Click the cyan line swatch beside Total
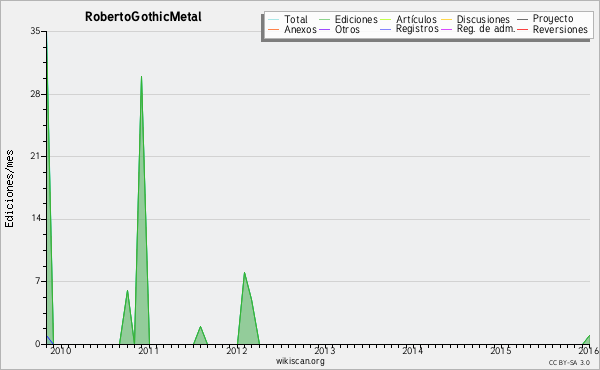Screen dimensions: 600x370 coord(274,20)
